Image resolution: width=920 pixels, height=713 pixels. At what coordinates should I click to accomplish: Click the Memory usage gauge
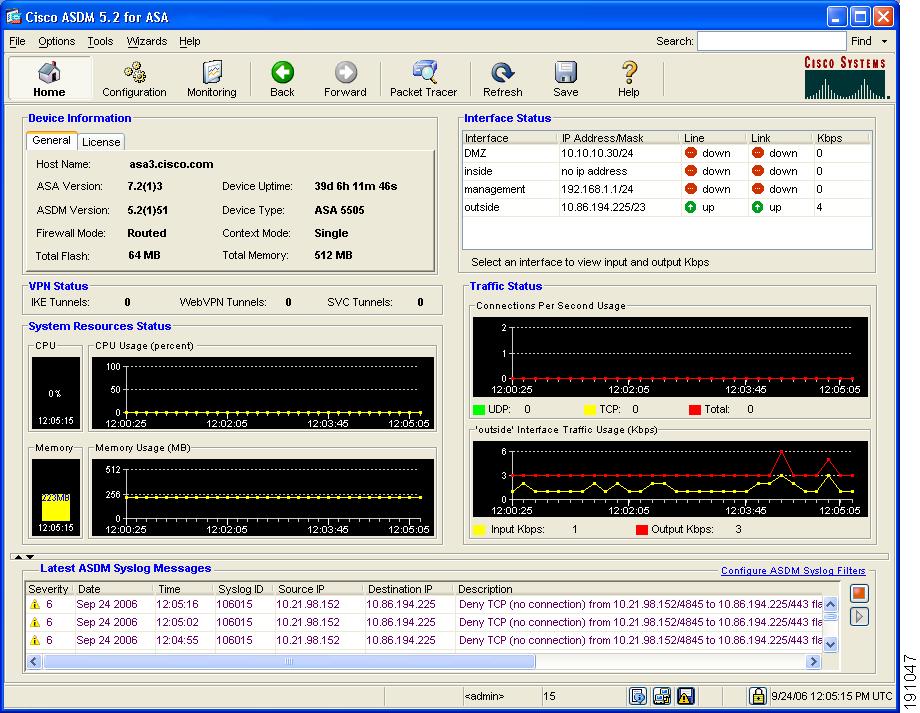(x=56, y=498)
